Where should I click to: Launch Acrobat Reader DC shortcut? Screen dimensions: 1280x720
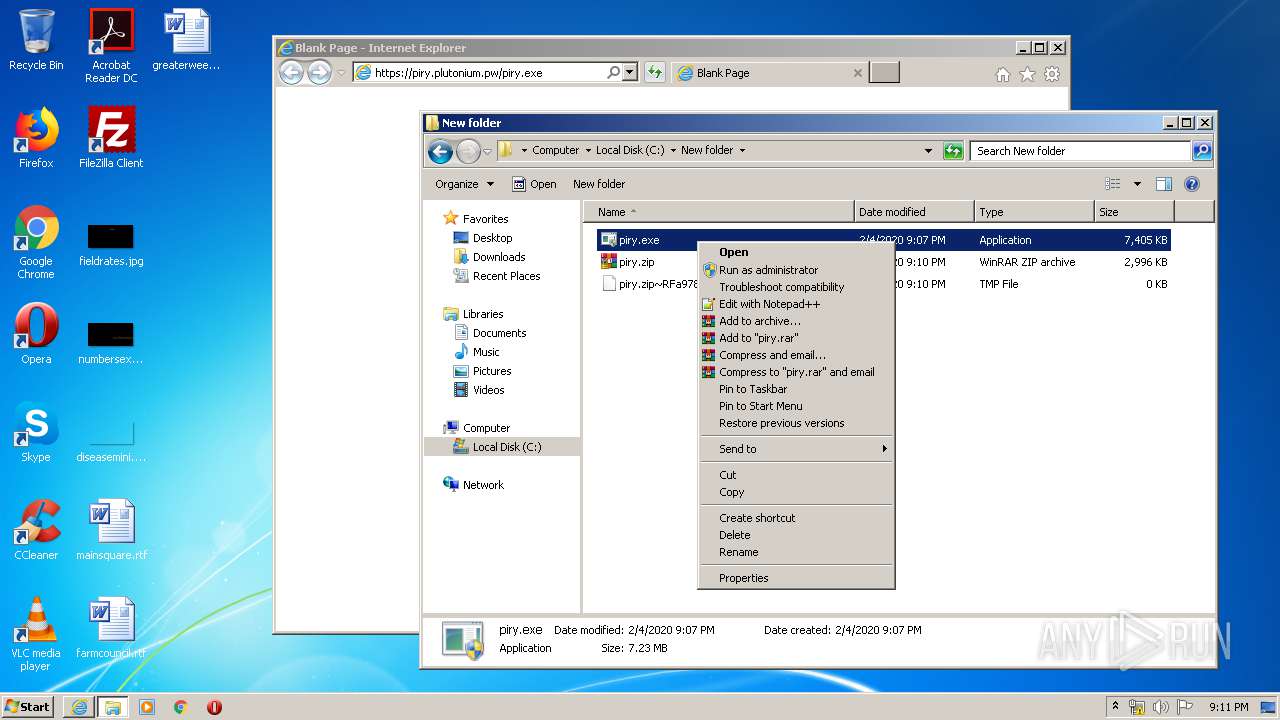pos(111,45)
